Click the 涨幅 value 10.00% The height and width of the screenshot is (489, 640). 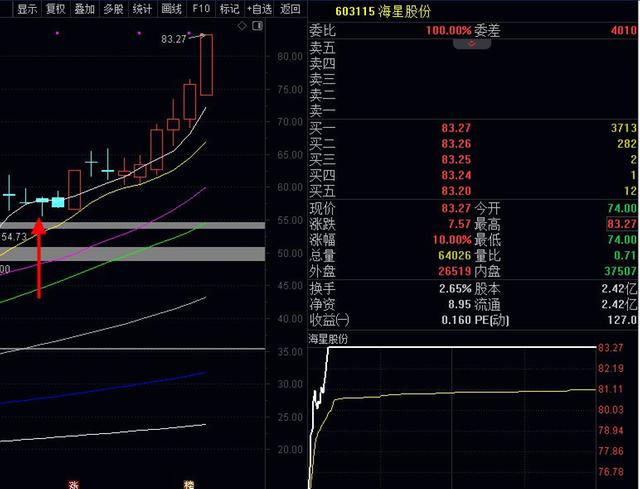452,239
